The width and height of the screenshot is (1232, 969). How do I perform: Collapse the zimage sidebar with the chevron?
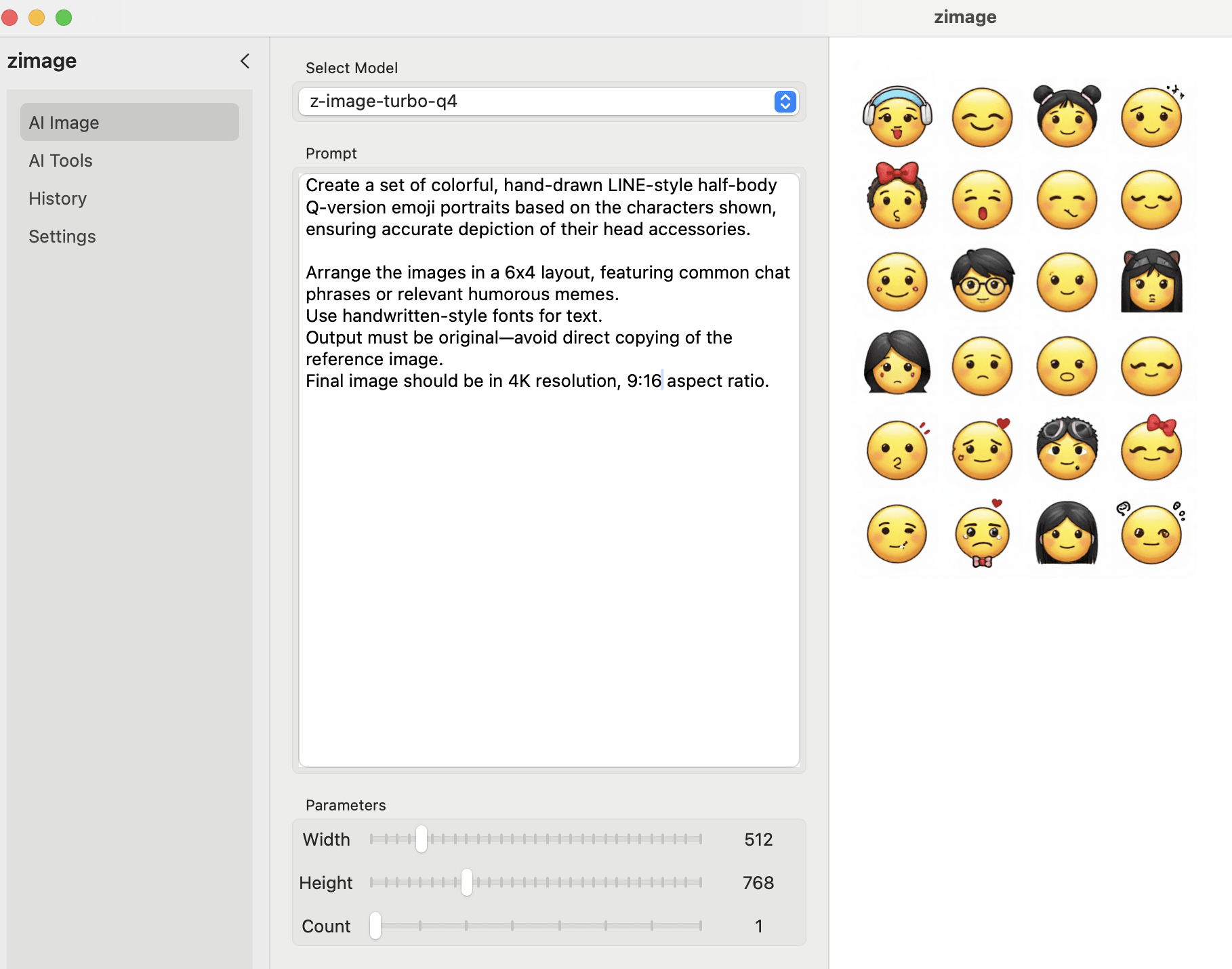point(245,61)
